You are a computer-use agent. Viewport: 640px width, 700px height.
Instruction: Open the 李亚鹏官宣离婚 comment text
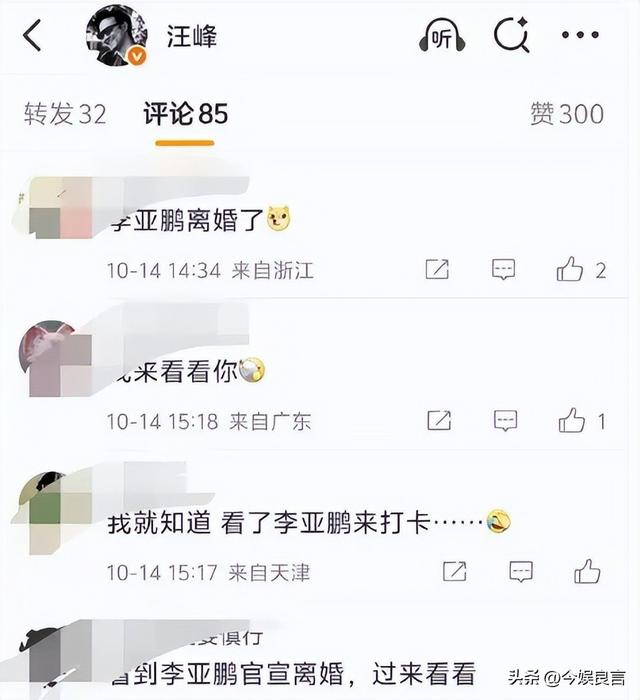293,674
